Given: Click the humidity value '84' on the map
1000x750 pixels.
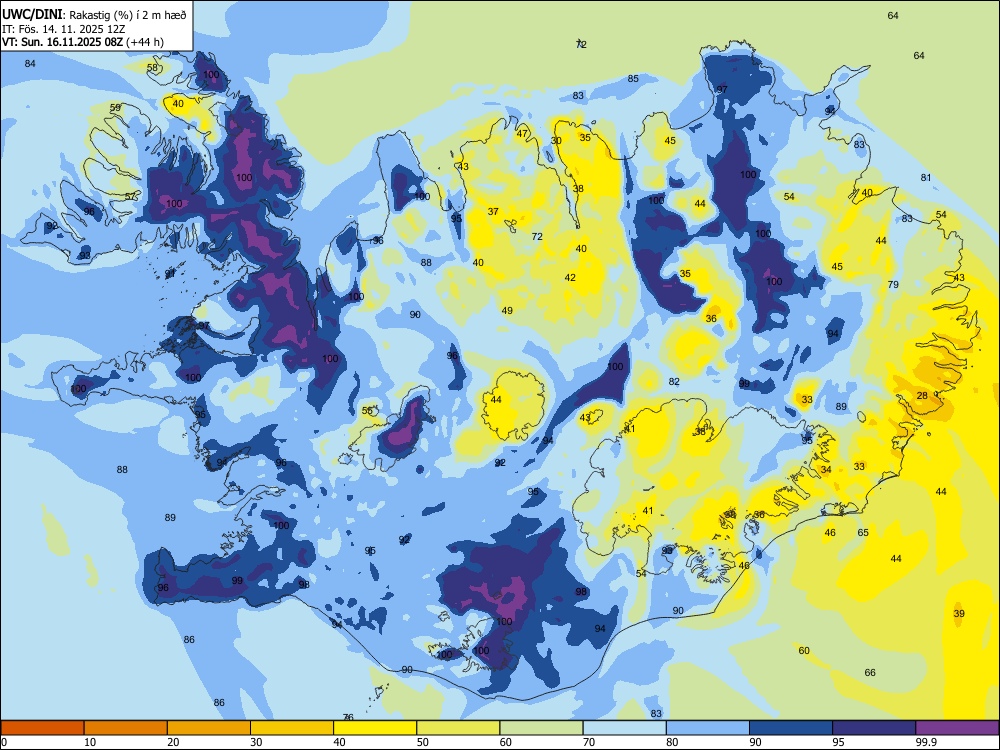Looking at the screenshot, I should (30, 63).
